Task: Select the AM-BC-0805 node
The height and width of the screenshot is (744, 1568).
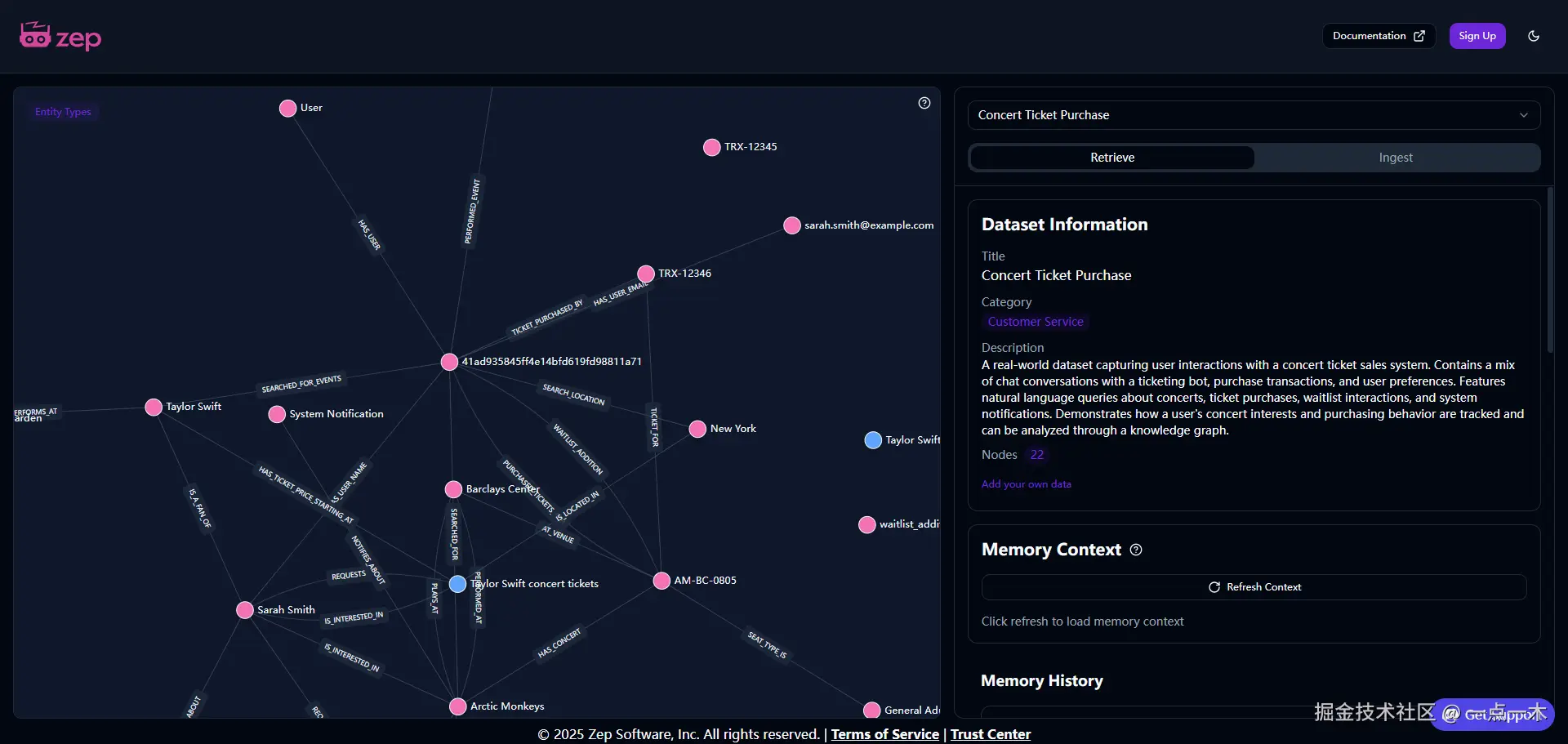Action: click(x=661, y=581)
